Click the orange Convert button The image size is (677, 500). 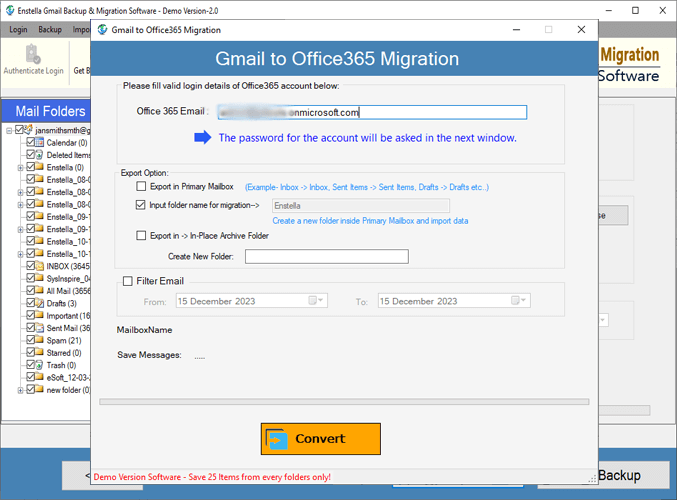[321, 438]
